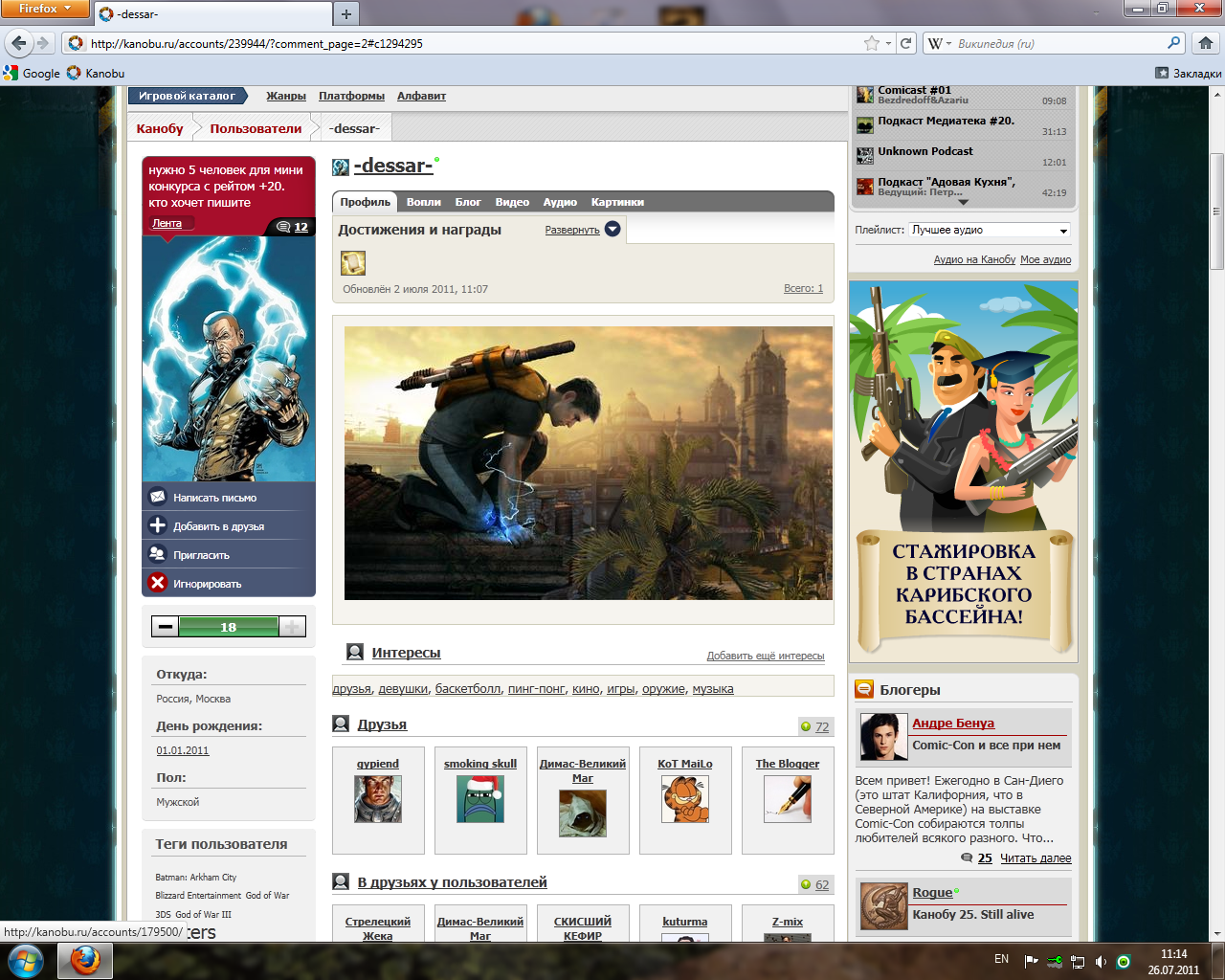Viewport: 1225px width, 980px height.
Task: Open the Google bookmark in bookmarks bar
Action: pos(32,73)
